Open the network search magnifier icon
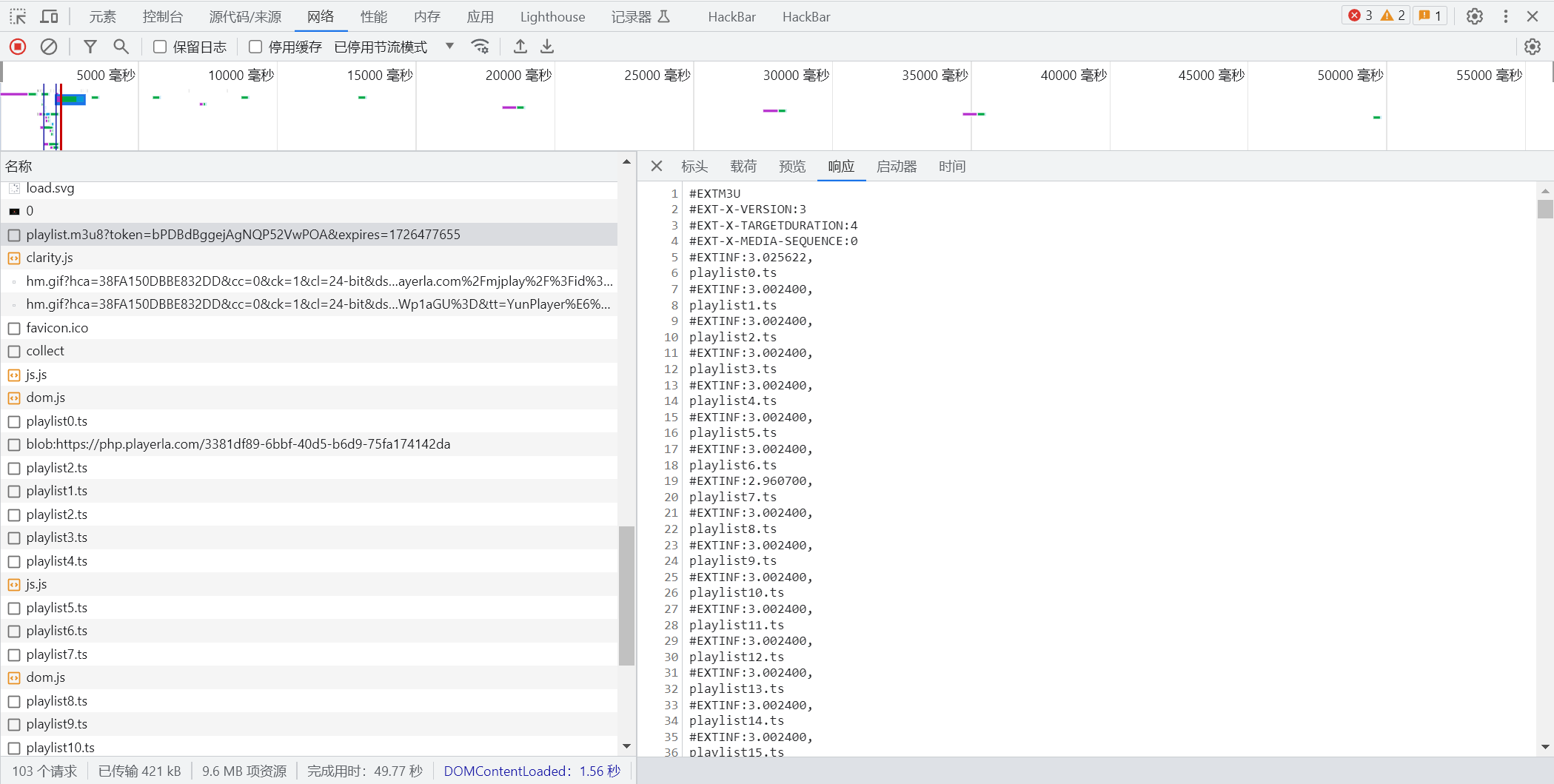Screen dimensions: 1554x784 pyautogui.click(x=121, y=47)
